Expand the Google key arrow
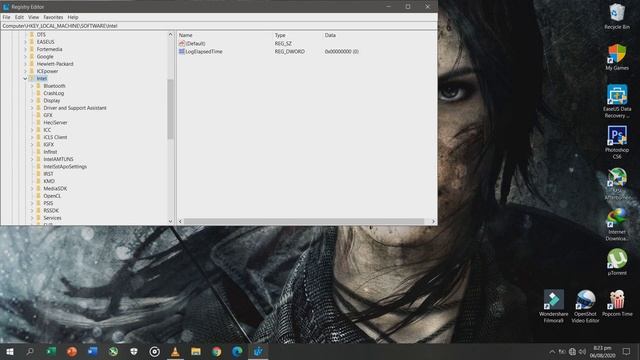This screenshot has height=360, width=640. click(25, 56)
